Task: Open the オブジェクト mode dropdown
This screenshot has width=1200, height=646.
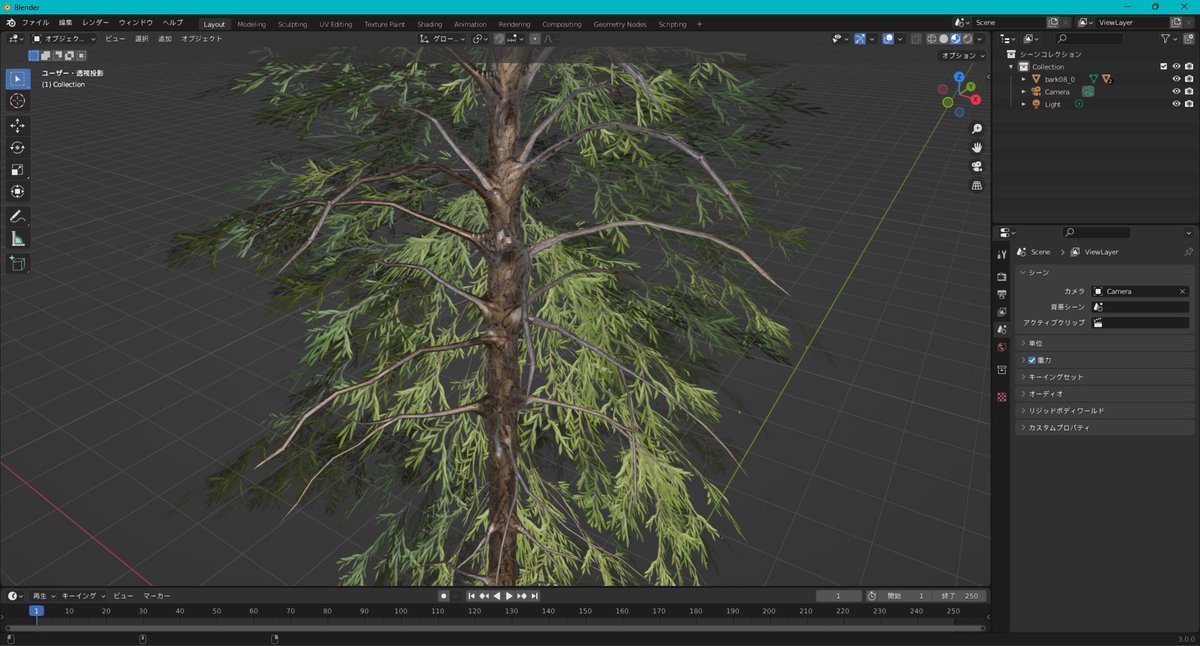Action: pos(64,39)
